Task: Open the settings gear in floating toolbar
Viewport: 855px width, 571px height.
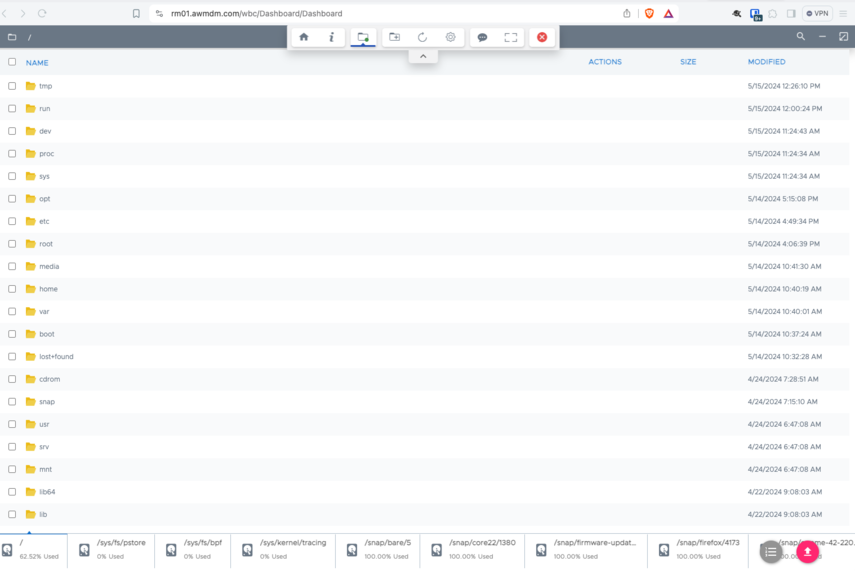Action: click(450, 37)
